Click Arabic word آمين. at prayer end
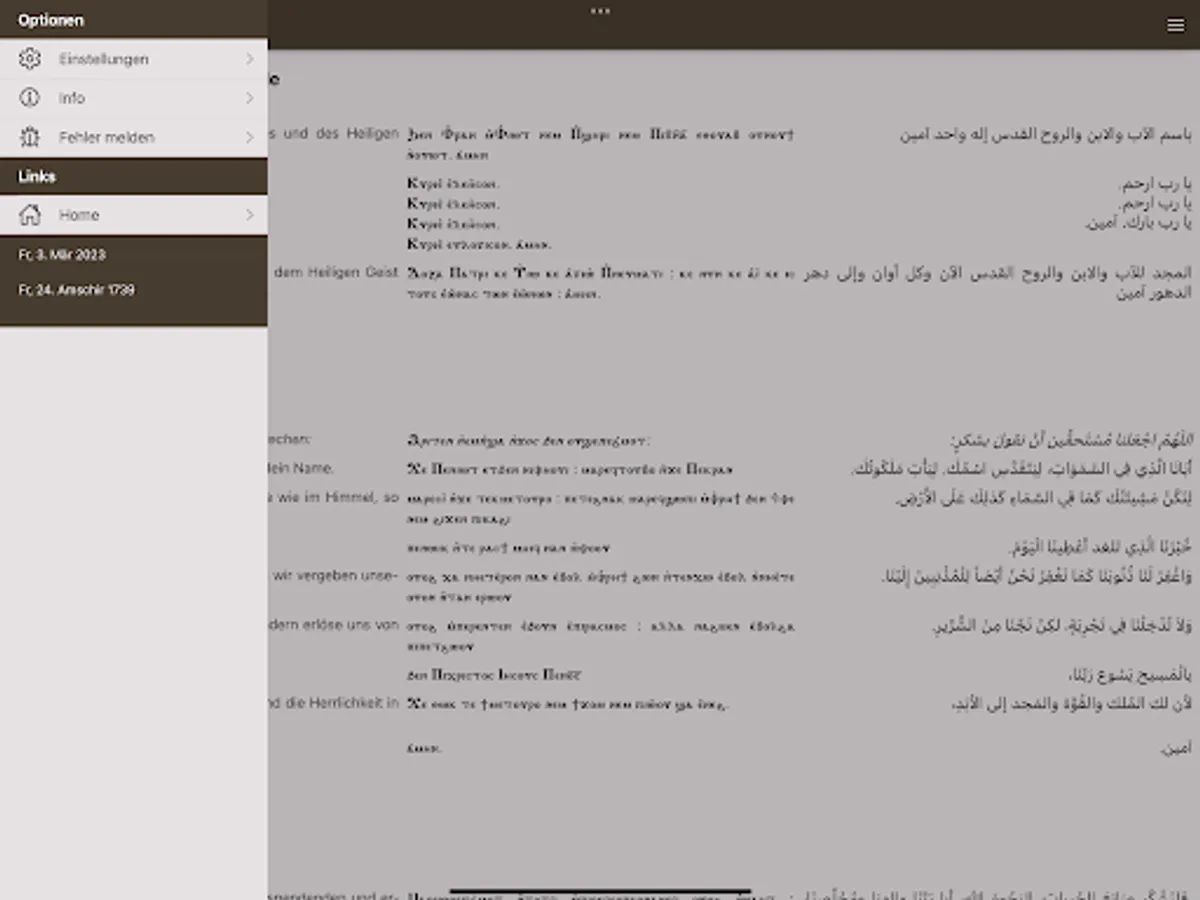Screen dimensions: 1200x900 1177,748
